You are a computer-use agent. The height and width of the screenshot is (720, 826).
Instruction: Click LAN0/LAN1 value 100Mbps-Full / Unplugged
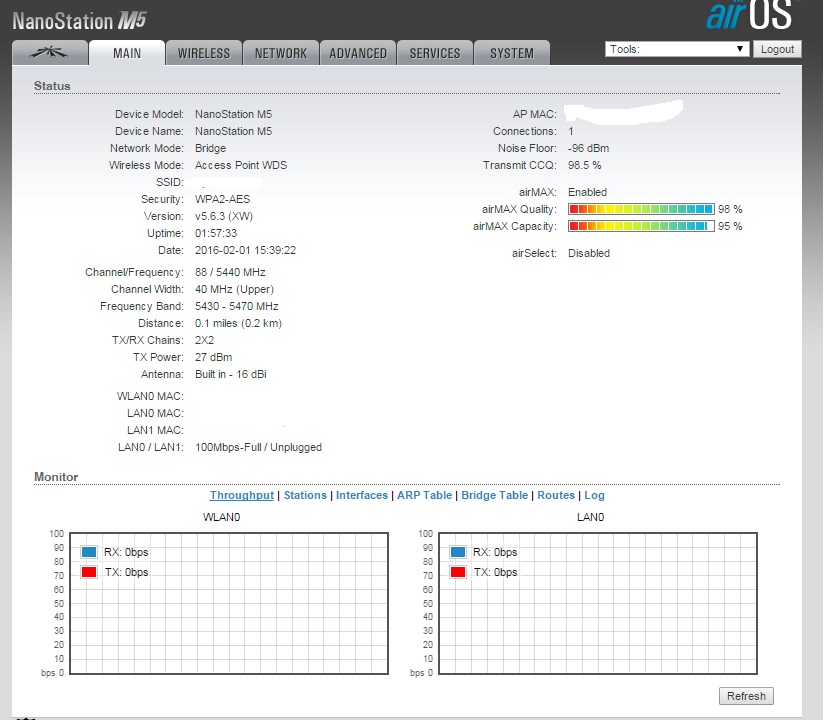[258, 447]
